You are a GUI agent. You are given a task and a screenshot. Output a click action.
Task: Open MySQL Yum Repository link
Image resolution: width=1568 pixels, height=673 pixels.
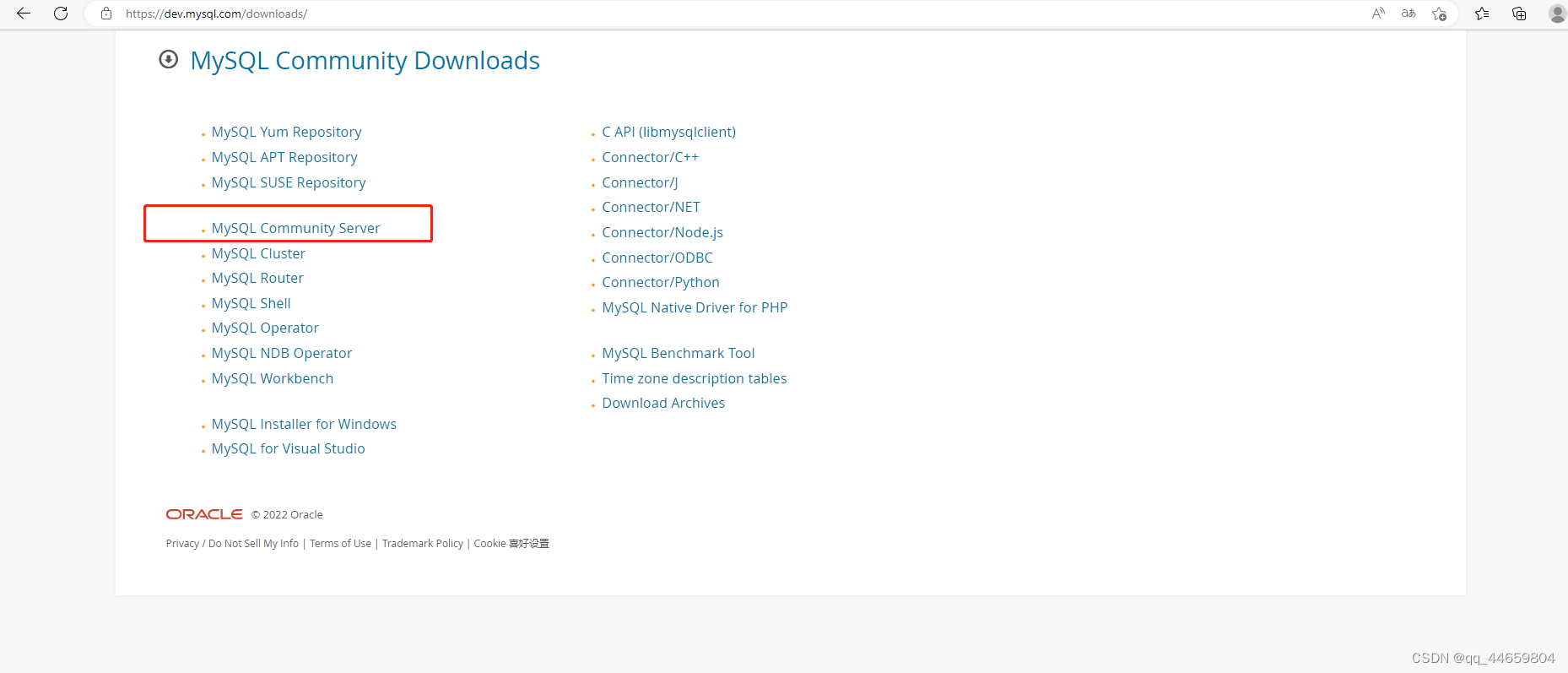click(286, 132)
